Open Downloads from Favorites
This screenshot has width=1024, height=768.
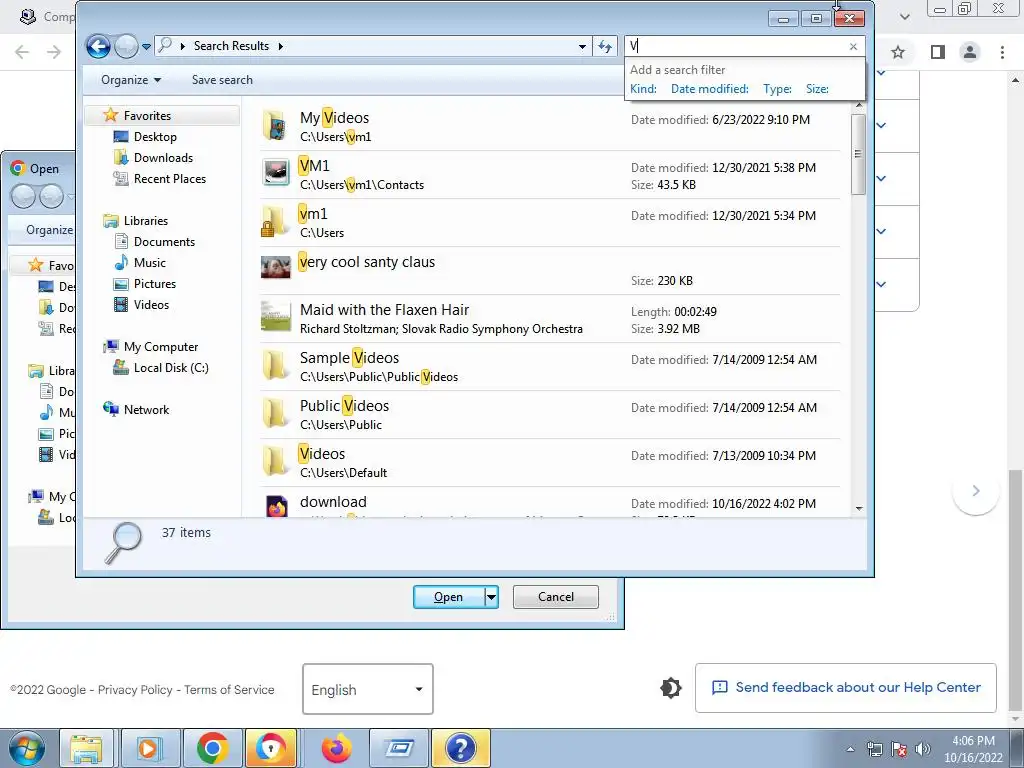point(163,157)
